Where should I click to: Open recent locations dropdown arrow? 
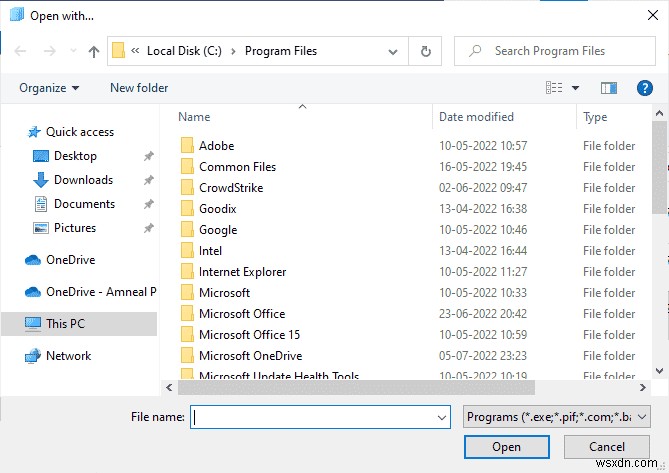pyautogui.click(x=73, y=51)
